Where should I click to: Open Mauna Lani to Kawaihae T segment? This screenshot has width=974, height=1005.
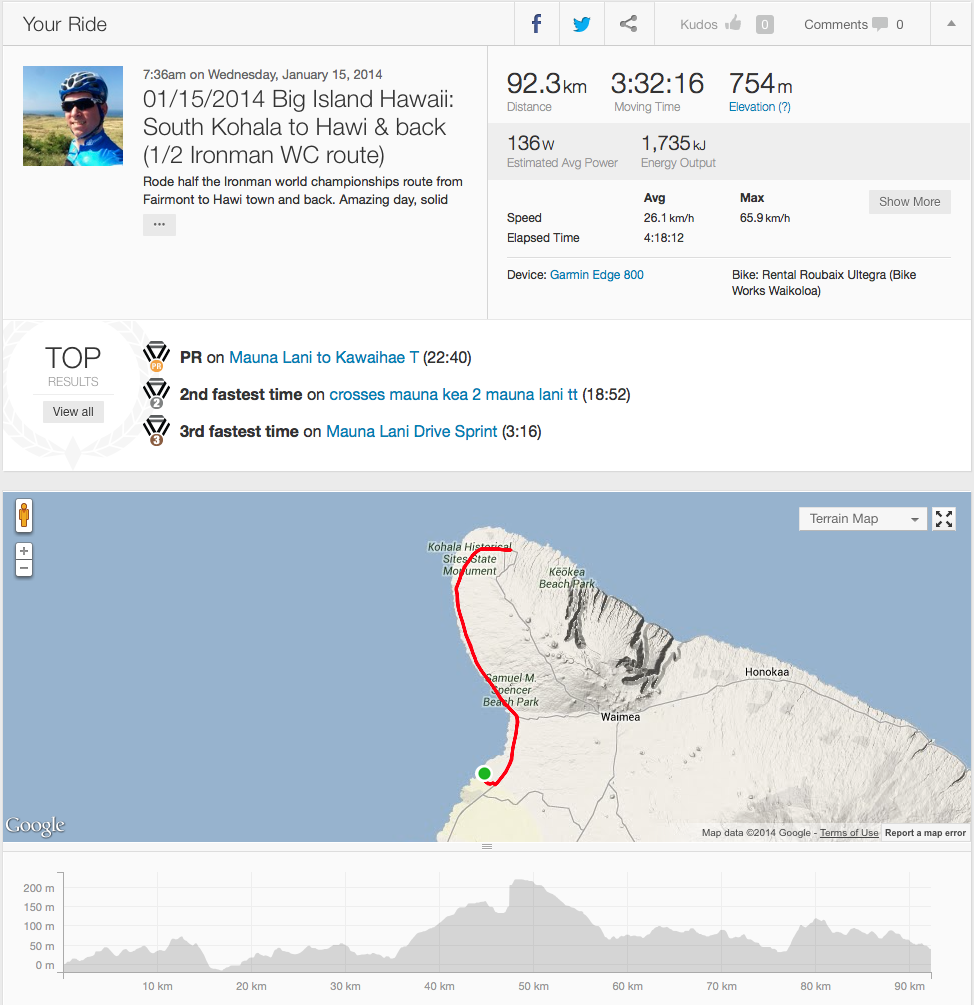tap(323, 357)
